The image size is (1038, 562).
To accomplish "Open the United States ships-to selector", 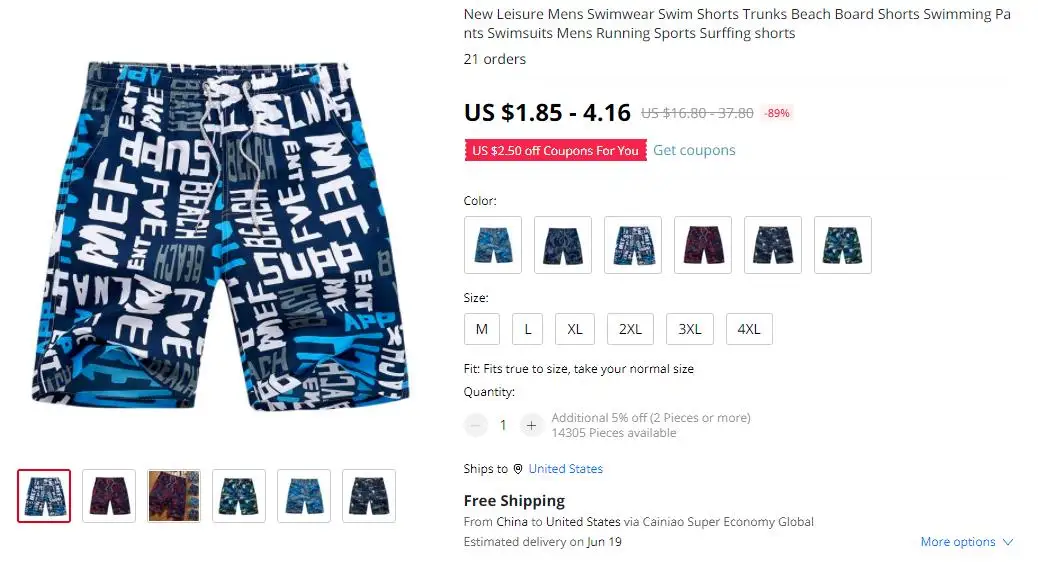I will [x=565, y=469].
